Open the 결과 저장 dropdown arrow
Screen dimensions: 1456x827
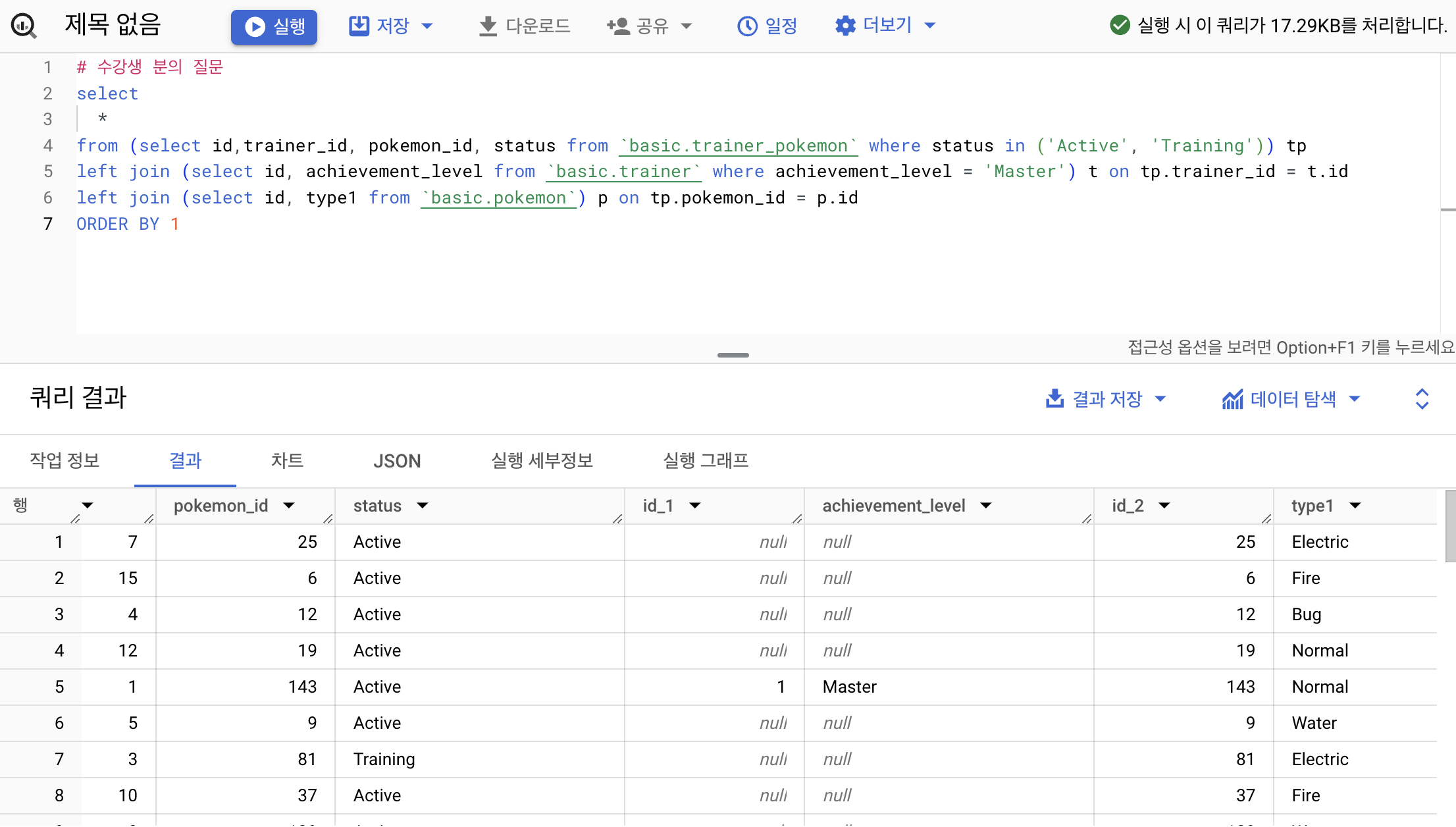[x=1160, y=398]
